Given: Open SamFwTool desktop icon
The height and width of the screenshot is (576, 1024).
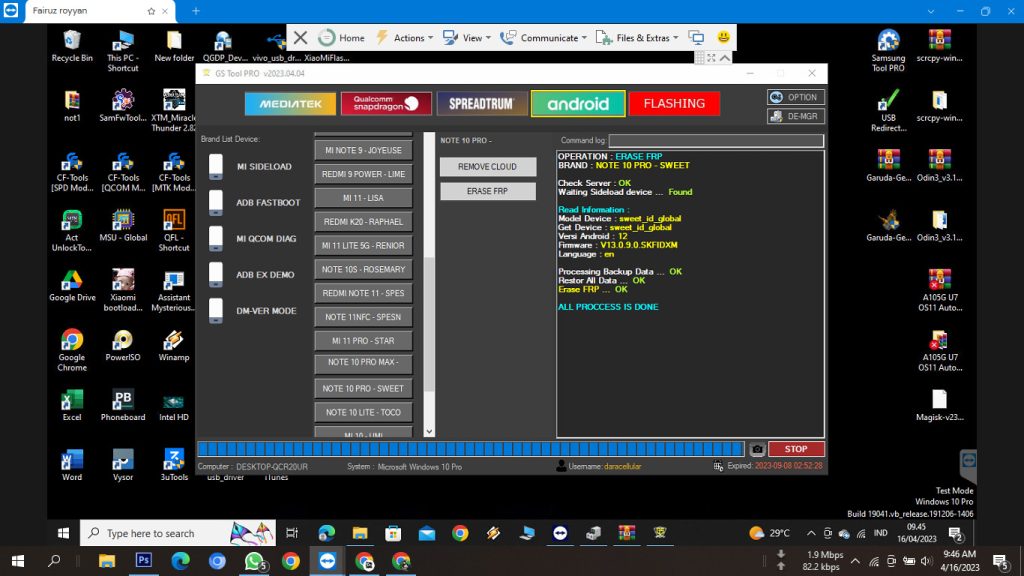Looking at the screenshot, I should click(x=123, y=106).
